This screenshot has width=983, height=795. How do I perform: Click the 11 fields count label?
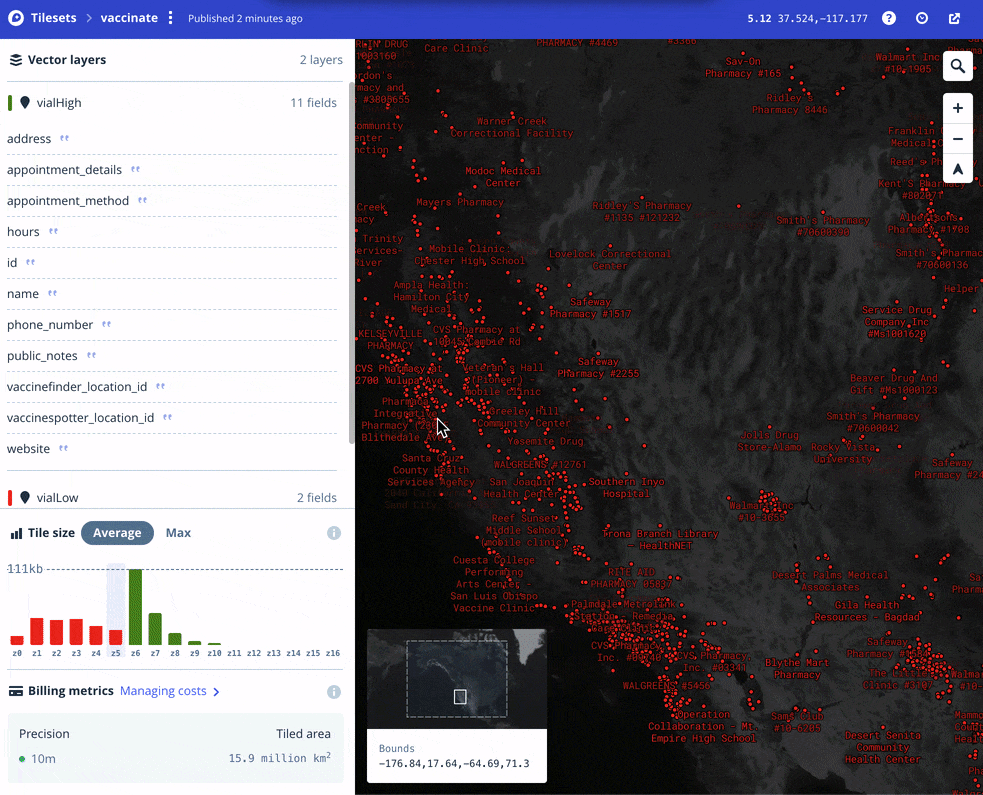click(x=313, y=103)
